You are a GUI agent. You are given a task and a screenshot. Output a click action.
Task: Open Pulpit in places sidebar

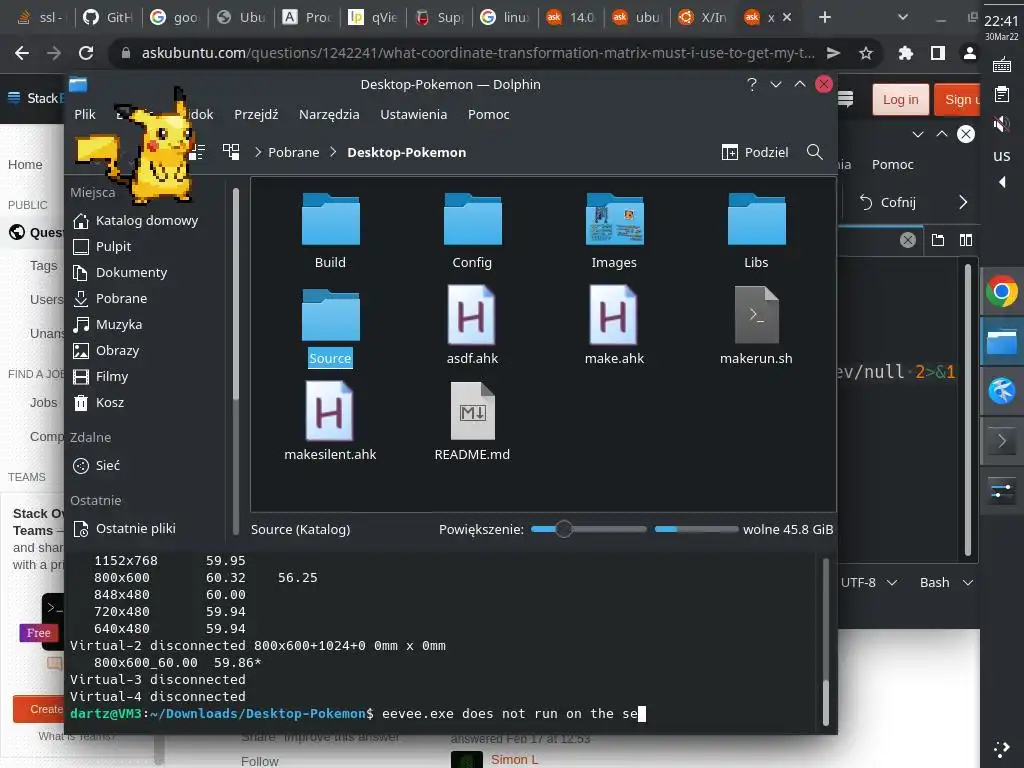102,247
